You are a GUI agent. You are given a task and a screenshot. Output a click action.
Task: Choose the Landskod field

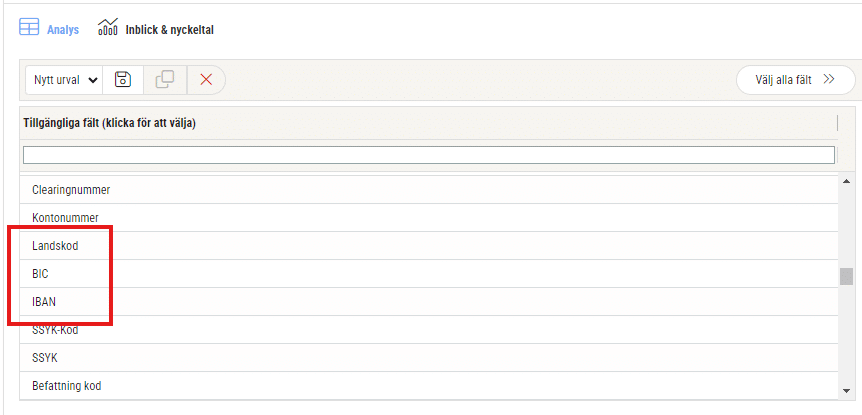click(429, 246)
